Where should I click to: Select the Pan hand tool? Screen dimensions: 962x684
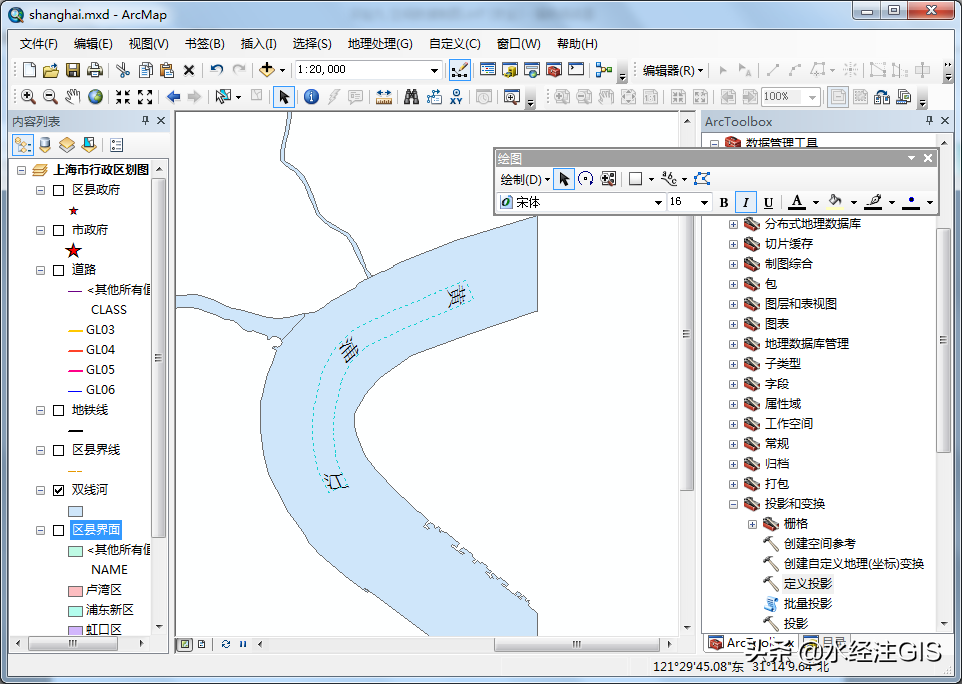coord(73,96)
